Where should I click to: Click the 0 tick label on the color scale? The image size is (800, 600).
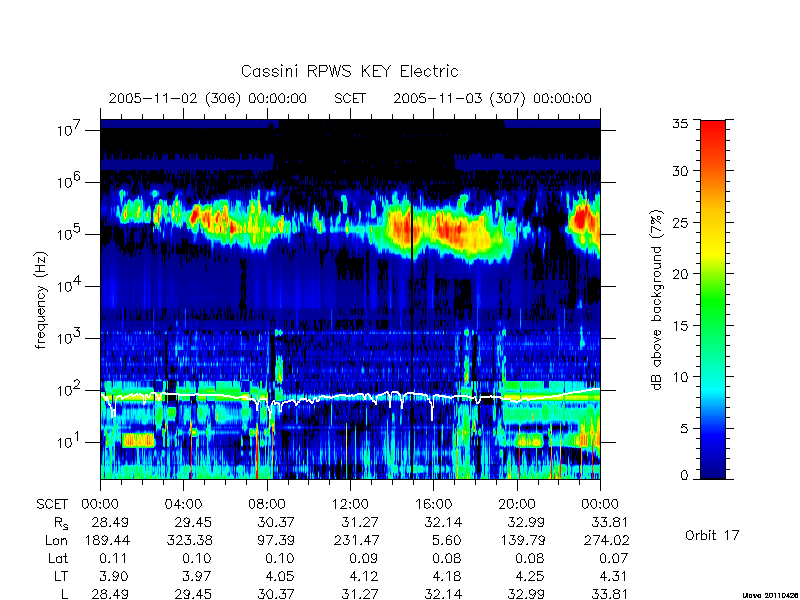coord(684,475)
